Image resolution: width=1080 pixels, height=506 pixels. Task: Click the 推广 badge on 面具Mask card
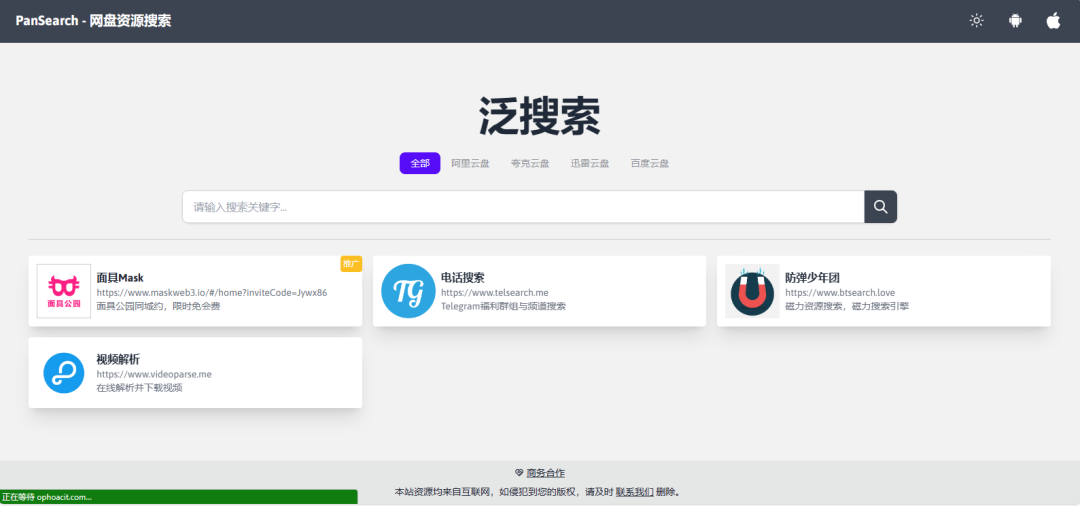point(351,264)
